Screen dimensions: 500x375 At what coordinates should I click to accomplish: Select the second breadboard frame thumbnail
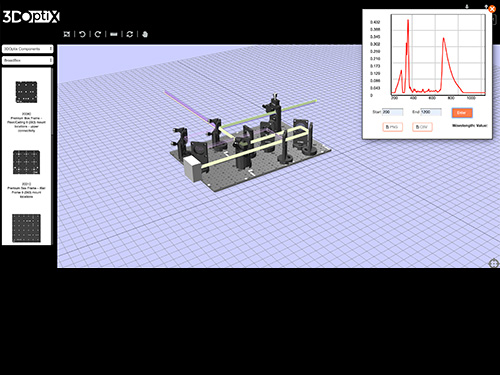26,162
